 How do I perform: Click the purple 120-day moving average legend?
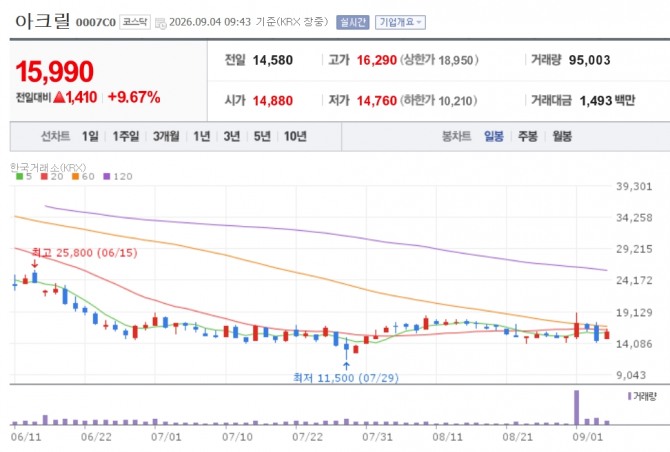118,176
